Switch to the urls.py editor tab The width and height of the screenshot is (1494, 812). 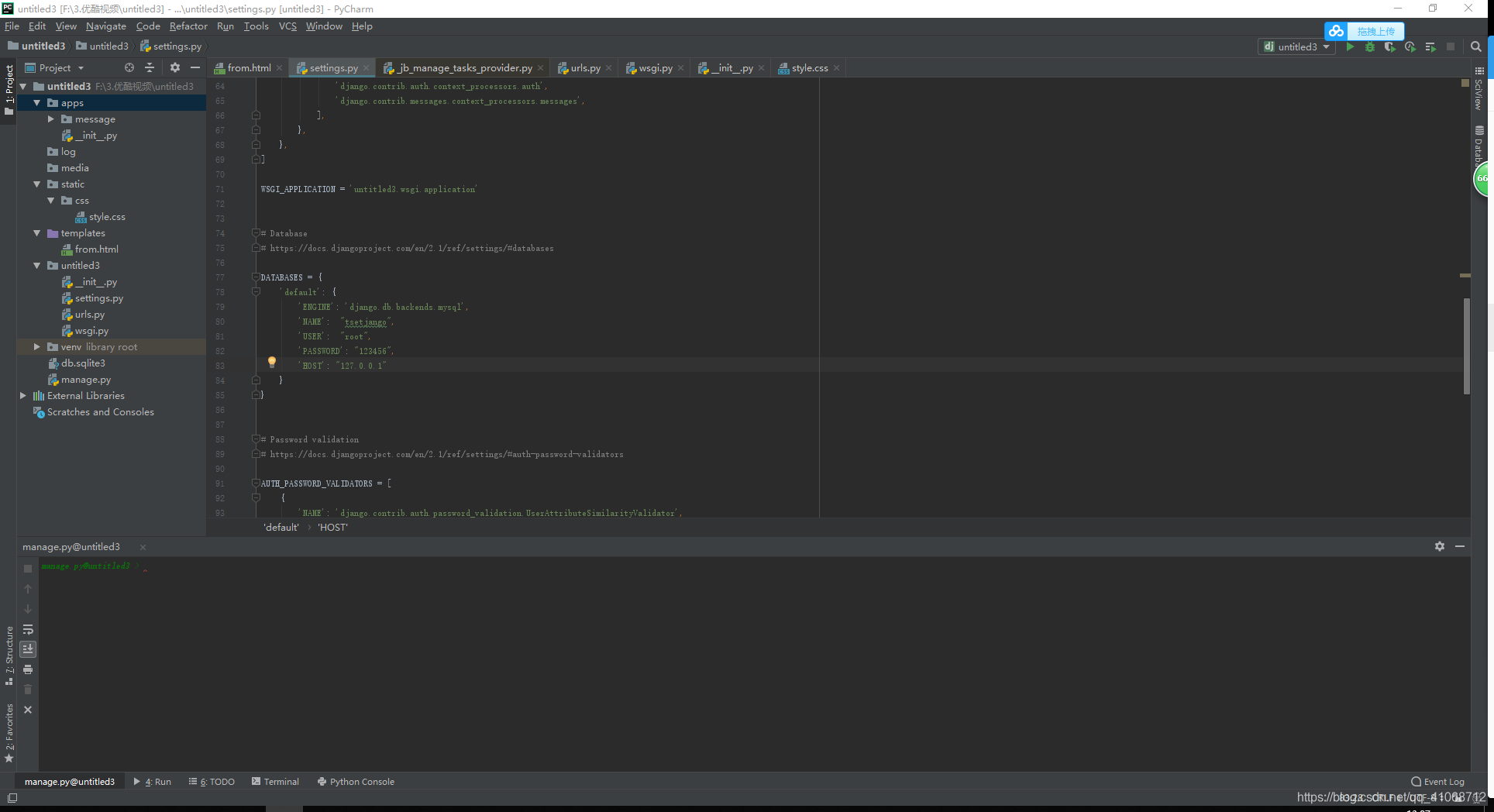coord(585,68)
